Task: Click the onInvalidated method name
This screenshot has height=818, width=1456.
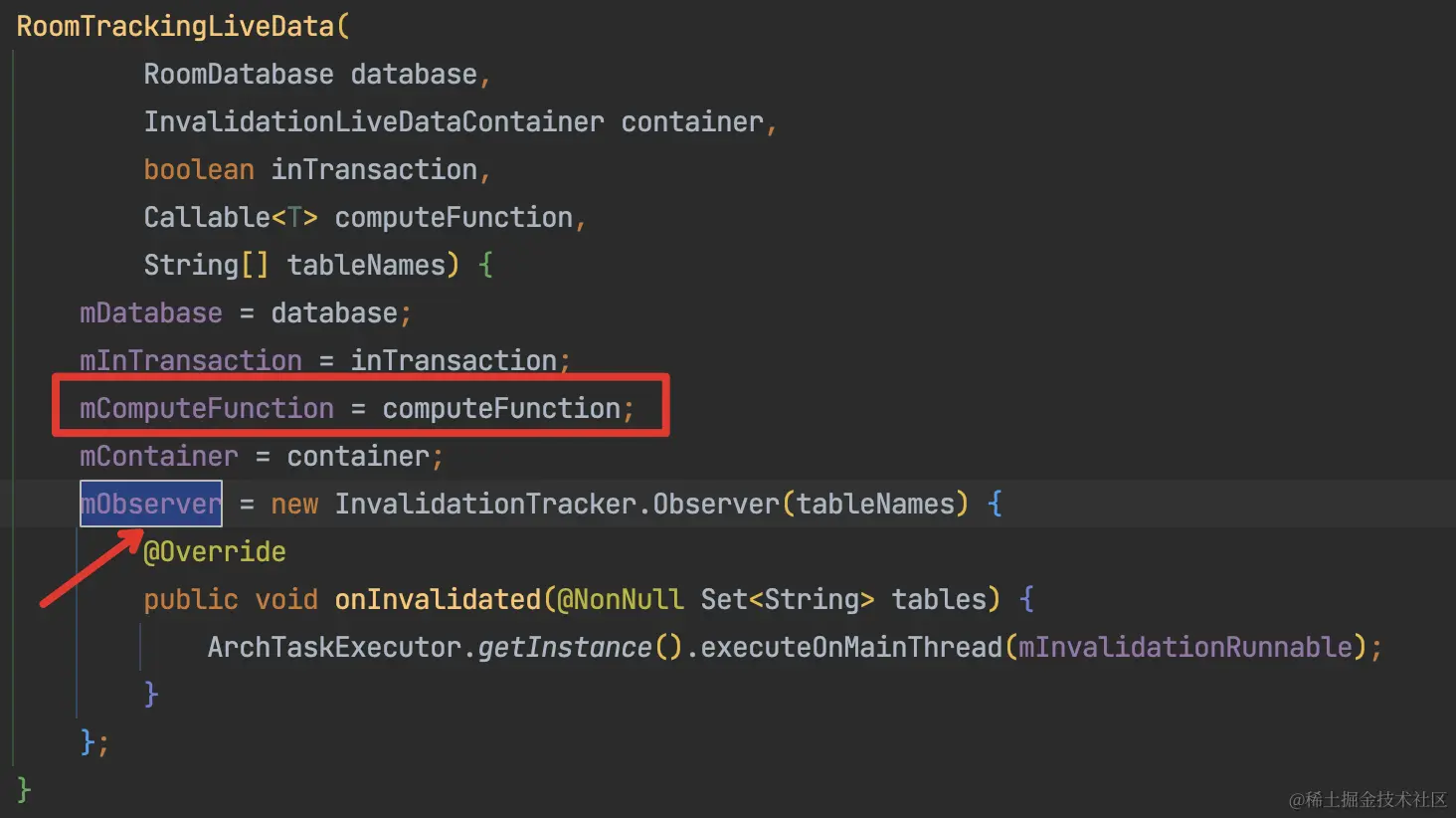Action: (438, 599)
